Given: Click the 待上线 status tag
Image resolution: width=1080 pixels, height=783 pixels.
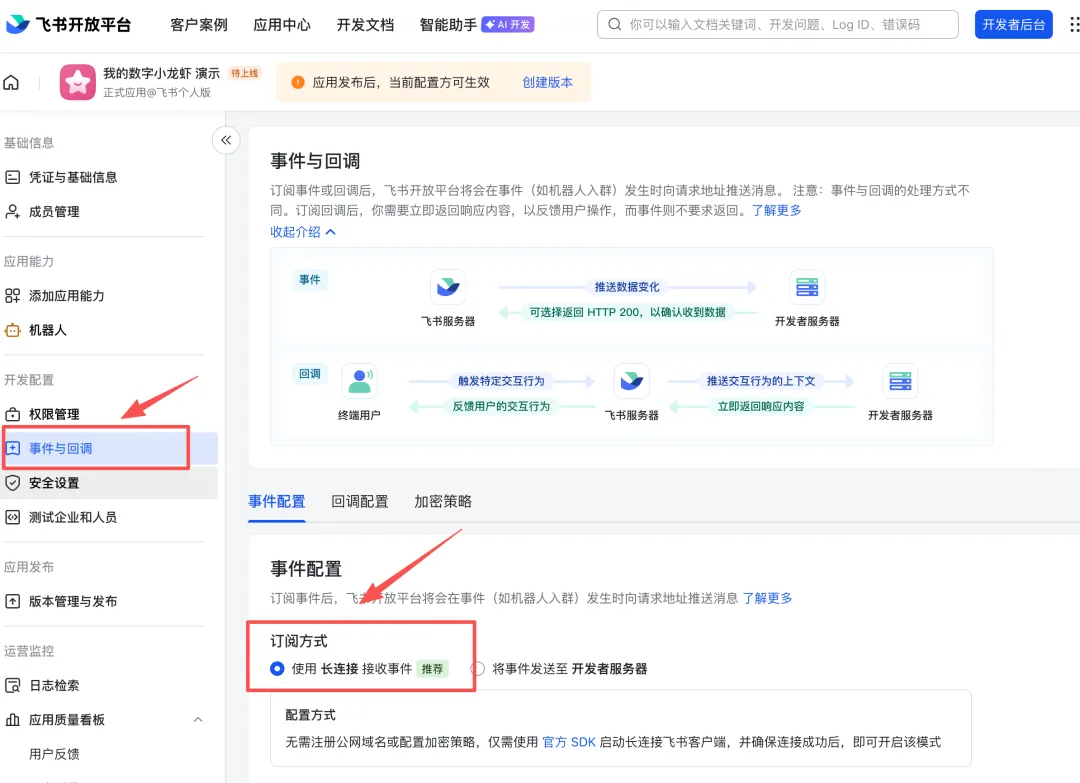Looking at the screenshot, I should (245, 74).
